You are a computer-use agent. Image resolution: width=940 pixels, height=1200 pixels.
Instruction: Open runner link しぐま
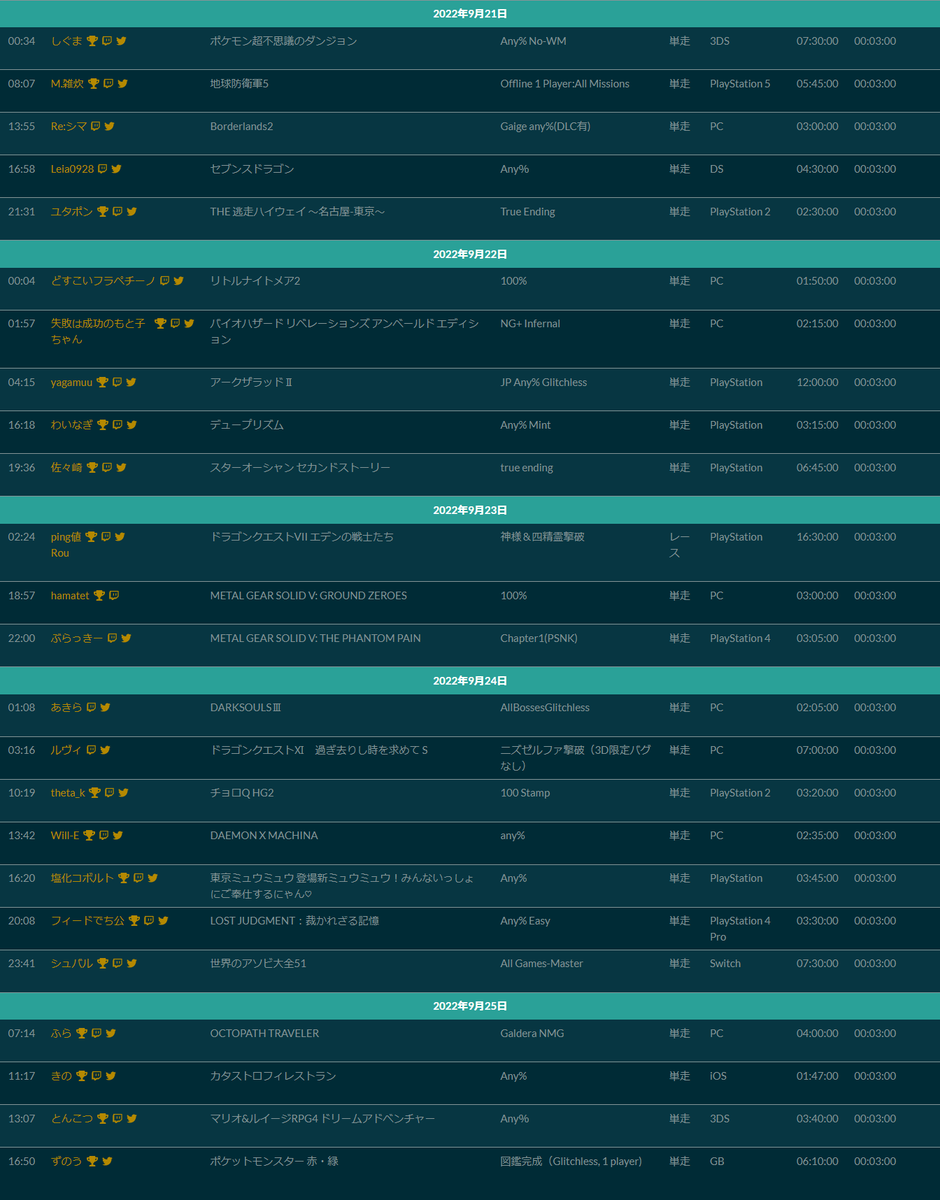[x=67, y=41]
